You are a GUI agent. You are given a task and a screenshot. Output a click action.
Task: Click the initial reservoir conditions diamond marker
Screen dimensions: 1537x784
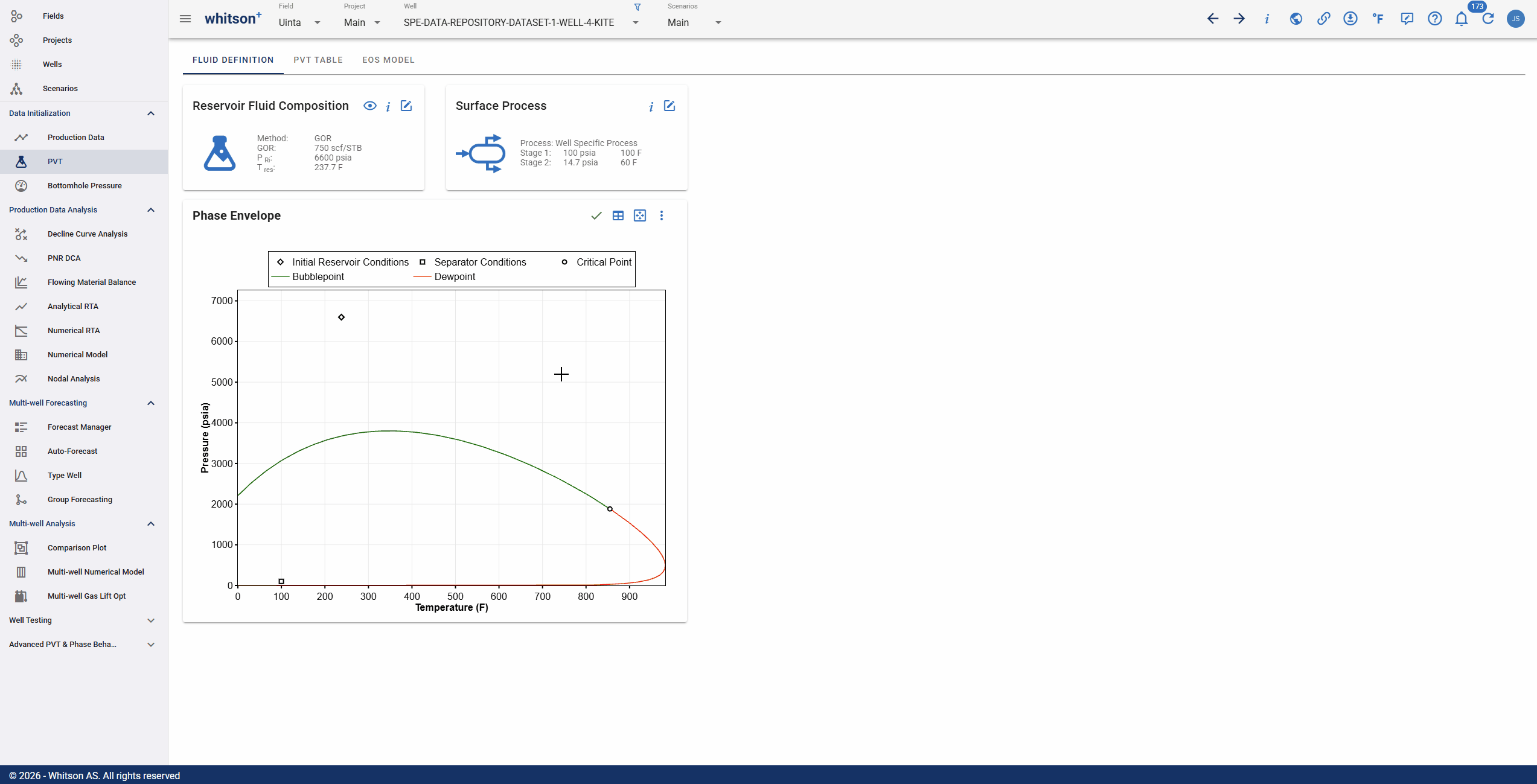[x=341, y=317]
